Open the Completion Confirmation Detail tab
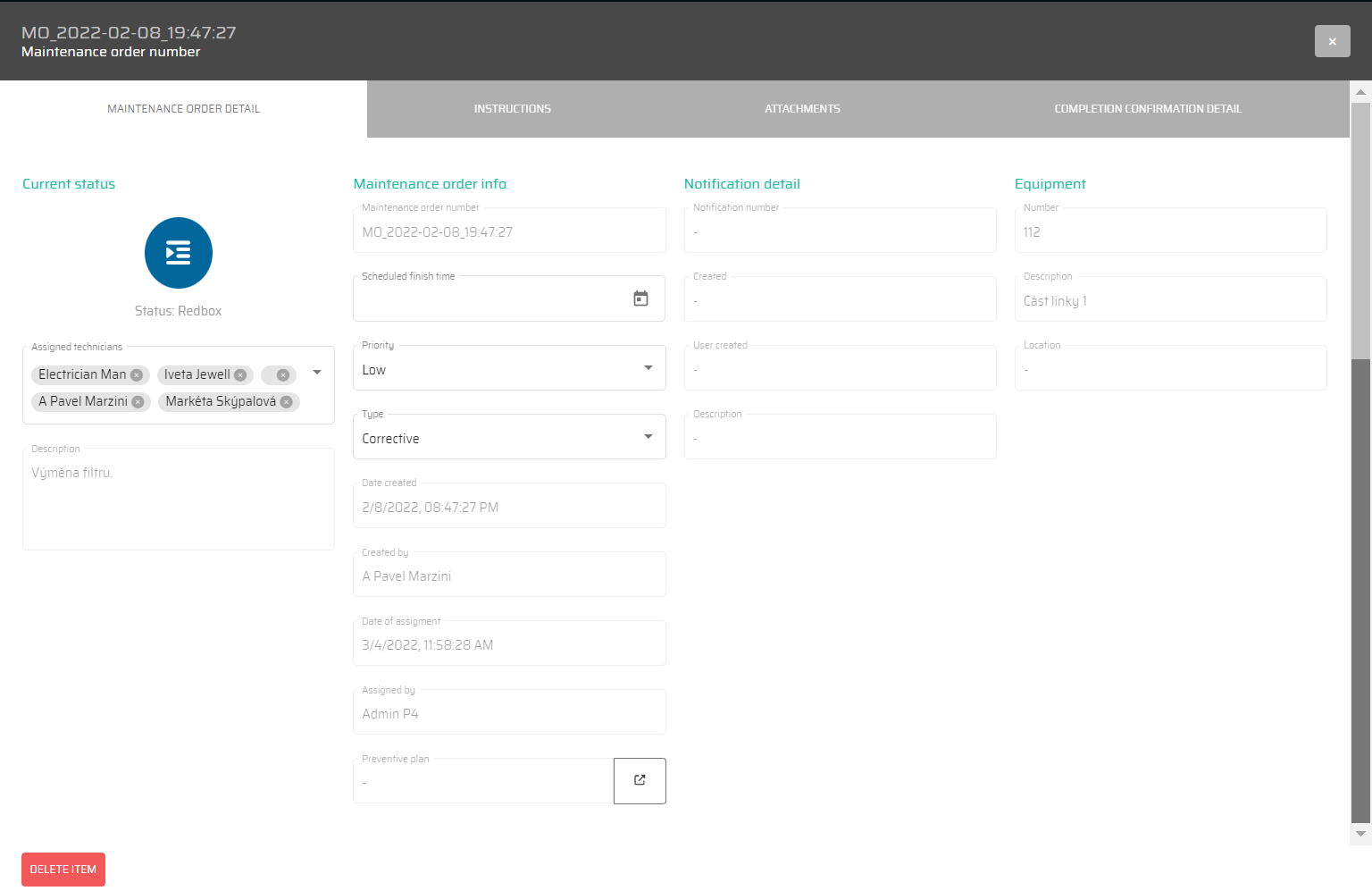The image size is (1372, 891). click(1148, 109)
